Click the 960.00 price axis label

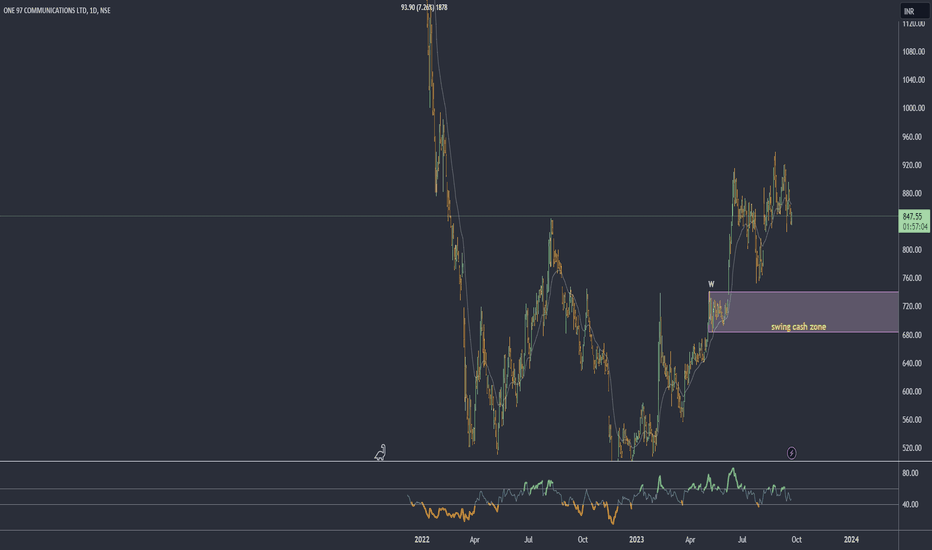(x=912, y=137)
